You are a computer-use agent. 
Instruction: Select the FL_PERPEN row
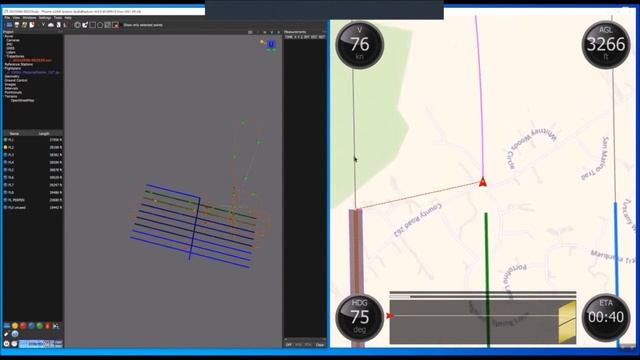click(33, 200)
